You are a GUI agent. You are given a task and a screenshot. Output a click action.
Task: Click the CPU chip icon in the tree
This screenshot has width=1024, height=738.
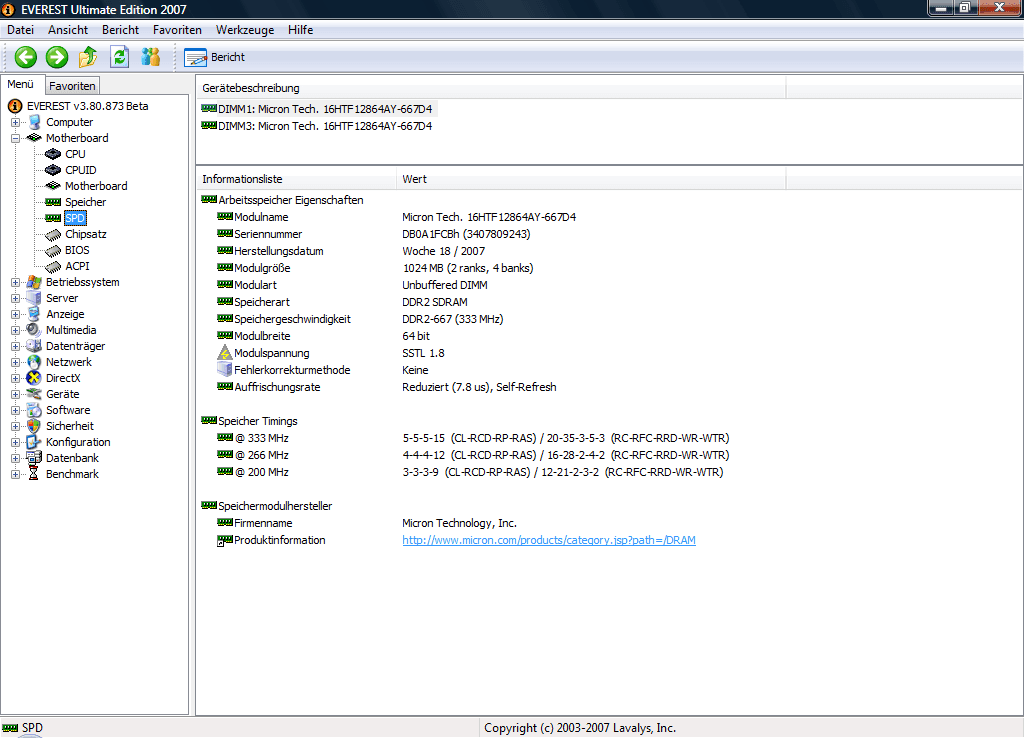coord(53,154)
